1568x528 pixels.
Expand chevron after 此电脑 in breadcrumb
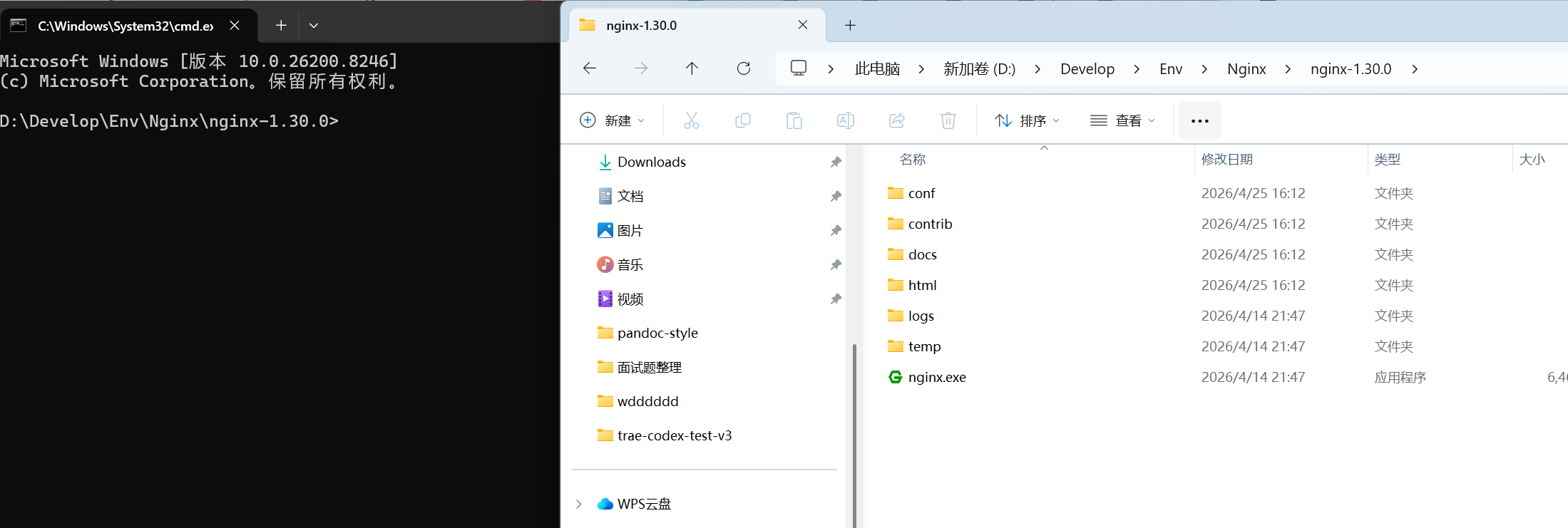pyautogui.click(x=921, y=68)
